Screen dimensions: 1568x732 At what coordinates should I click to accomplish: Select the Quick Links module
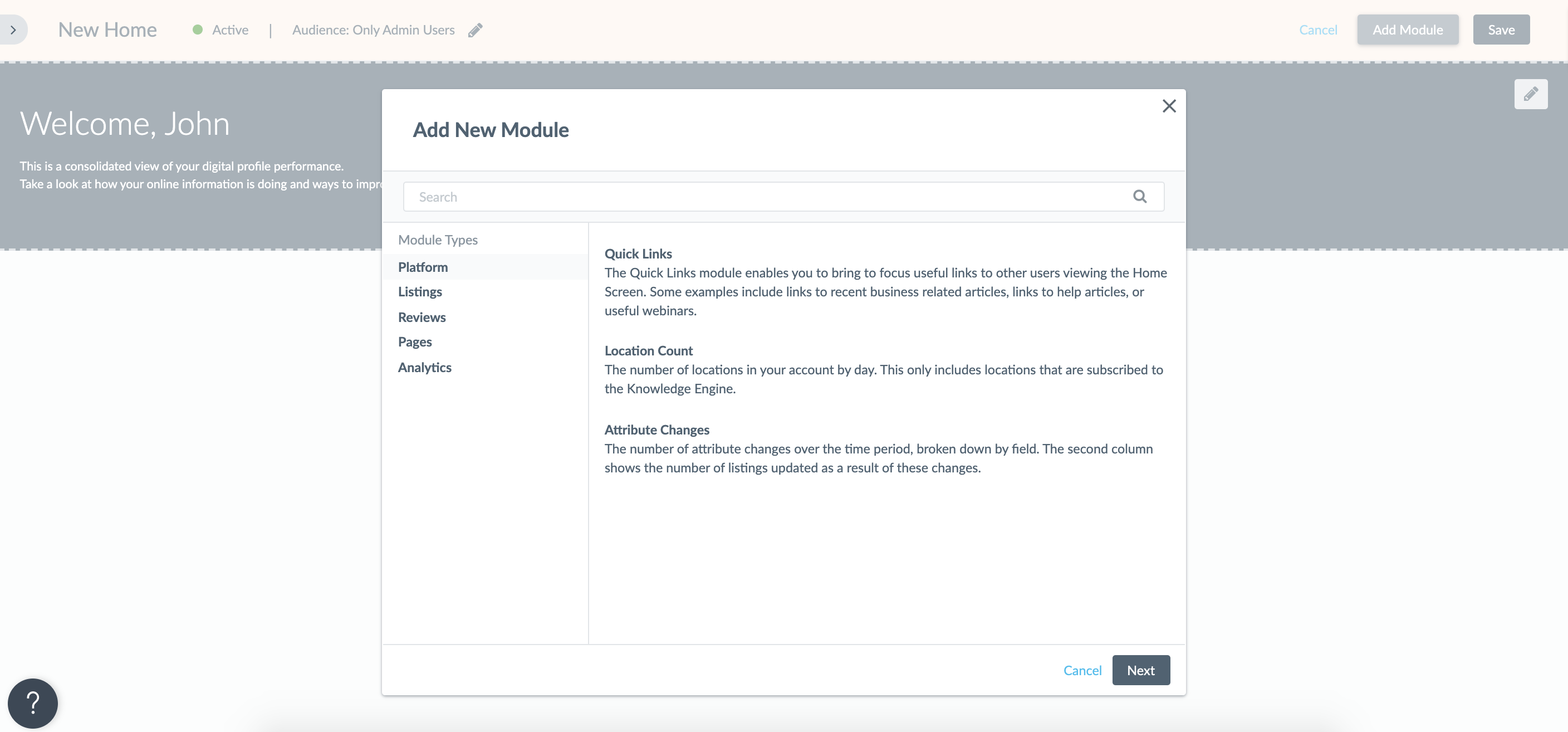638,254
